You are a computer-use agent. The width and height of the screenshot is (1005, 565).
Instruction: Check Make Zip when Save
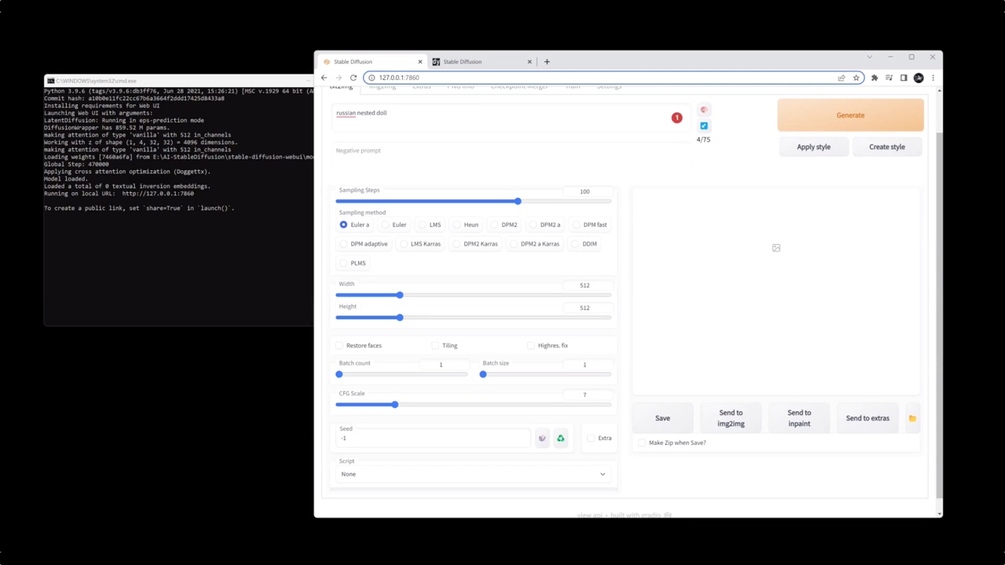(x=642, y=443)
